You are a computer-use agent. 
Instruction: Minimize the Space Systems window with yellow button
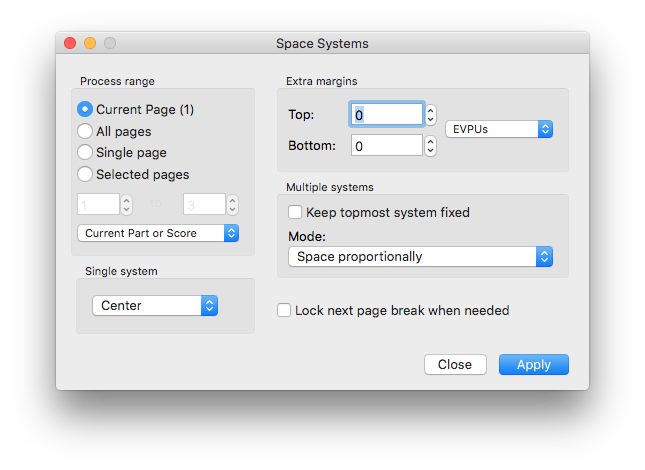tap(90, 43)
